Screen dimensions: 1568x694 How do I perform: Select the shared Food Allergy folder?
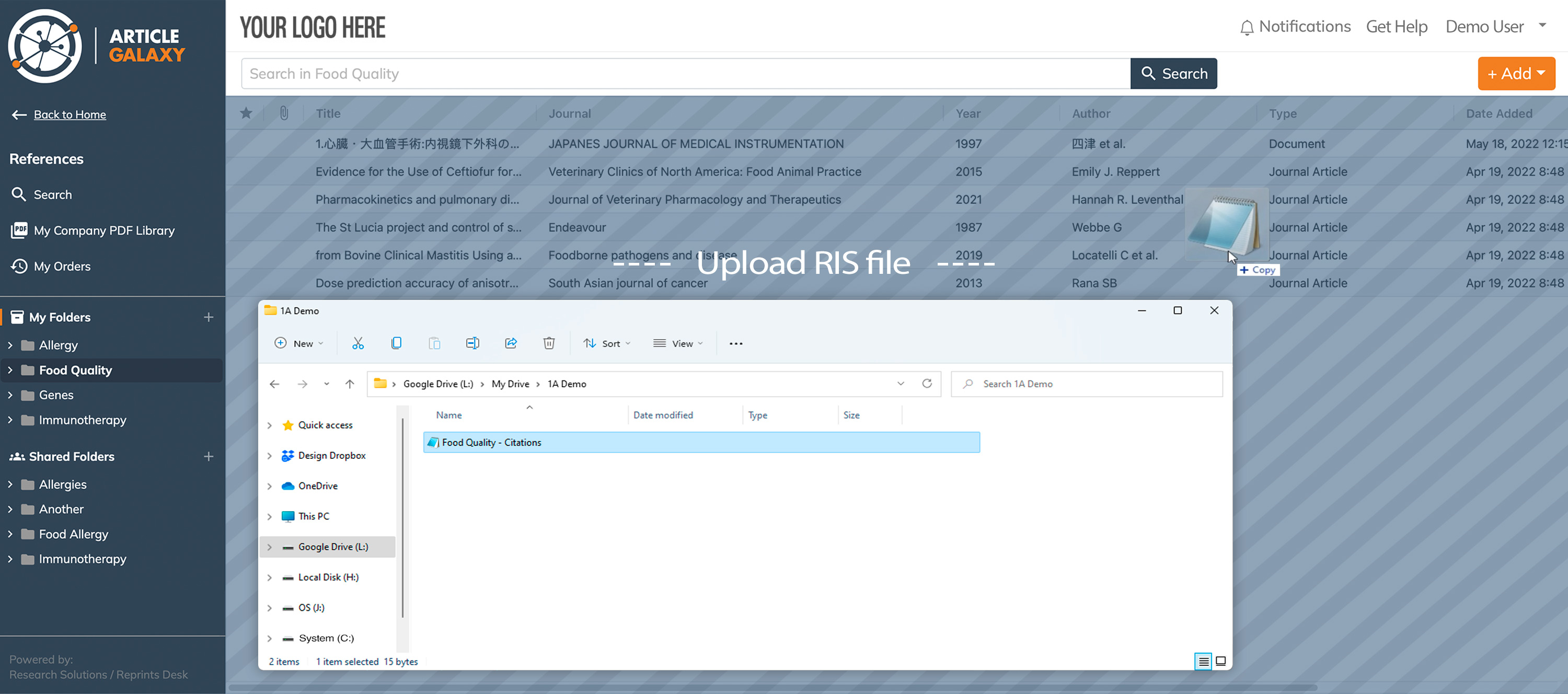coord(74,535)
